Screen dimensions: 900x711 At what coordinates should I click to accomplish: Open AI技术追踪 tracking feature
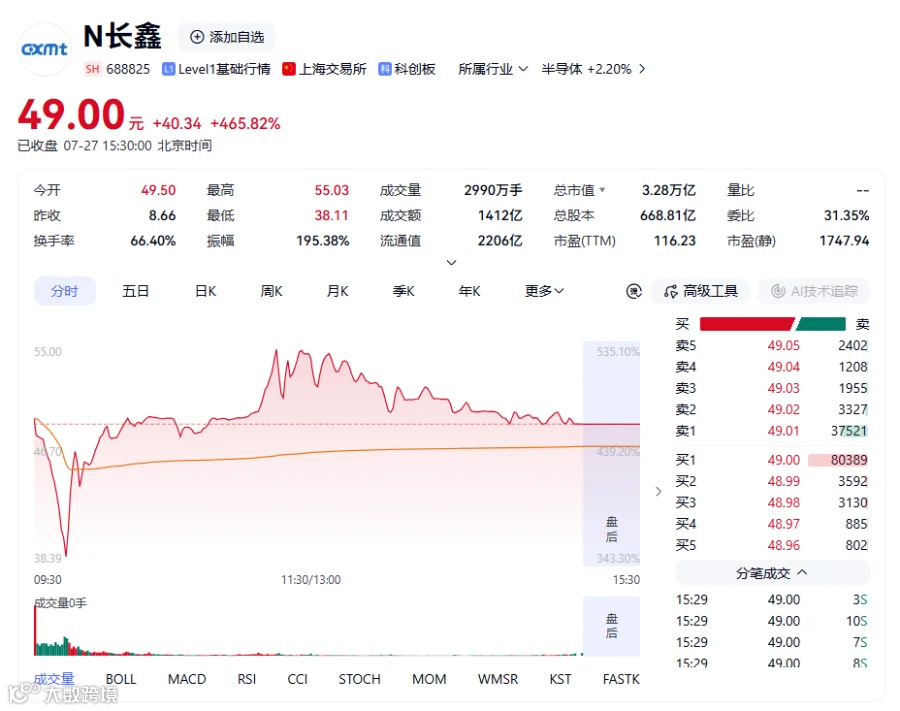(814, 292)
